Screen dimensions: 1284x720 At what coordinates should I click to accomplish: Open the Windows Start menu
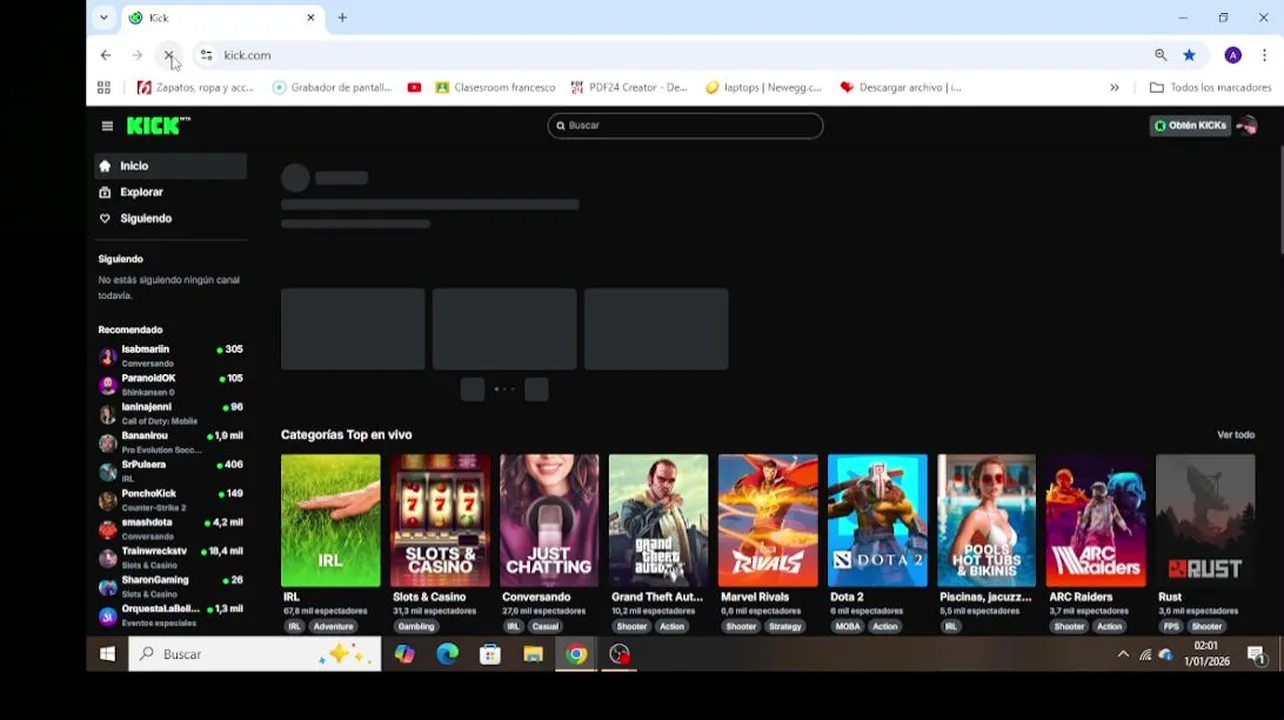click(107, 654)
